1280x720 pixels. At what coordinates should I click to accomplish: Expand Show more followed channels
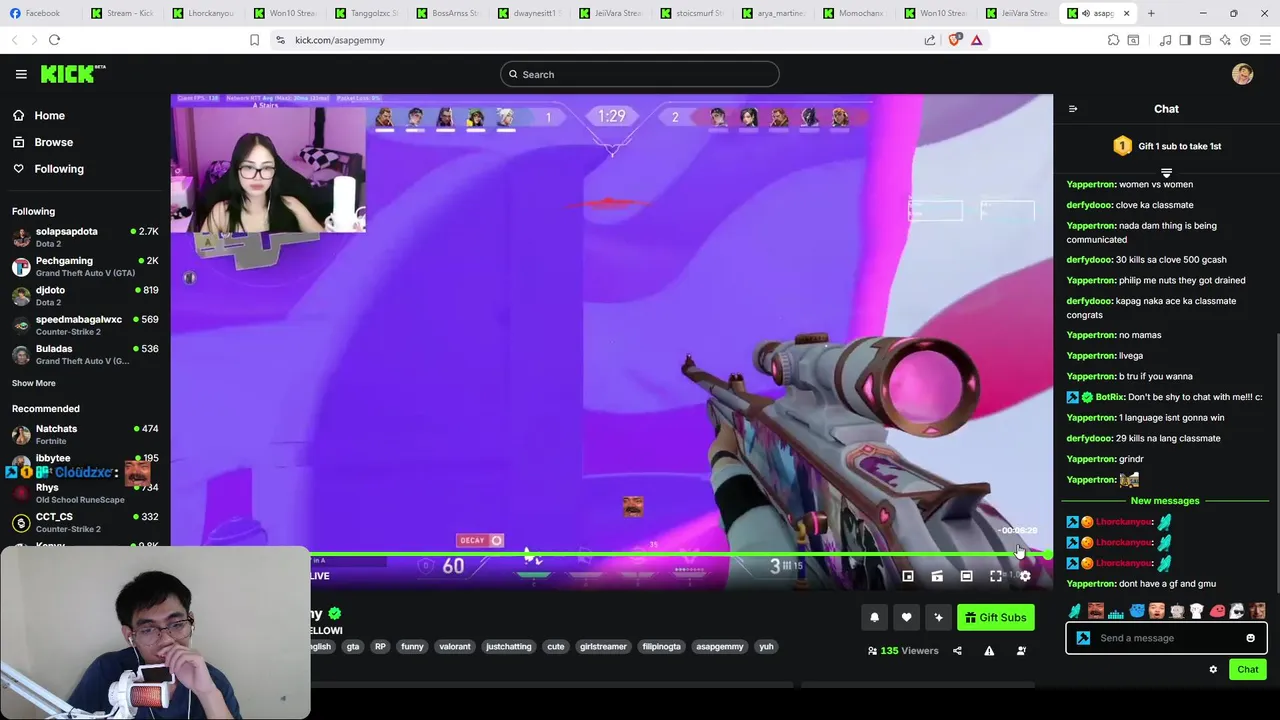34,383
